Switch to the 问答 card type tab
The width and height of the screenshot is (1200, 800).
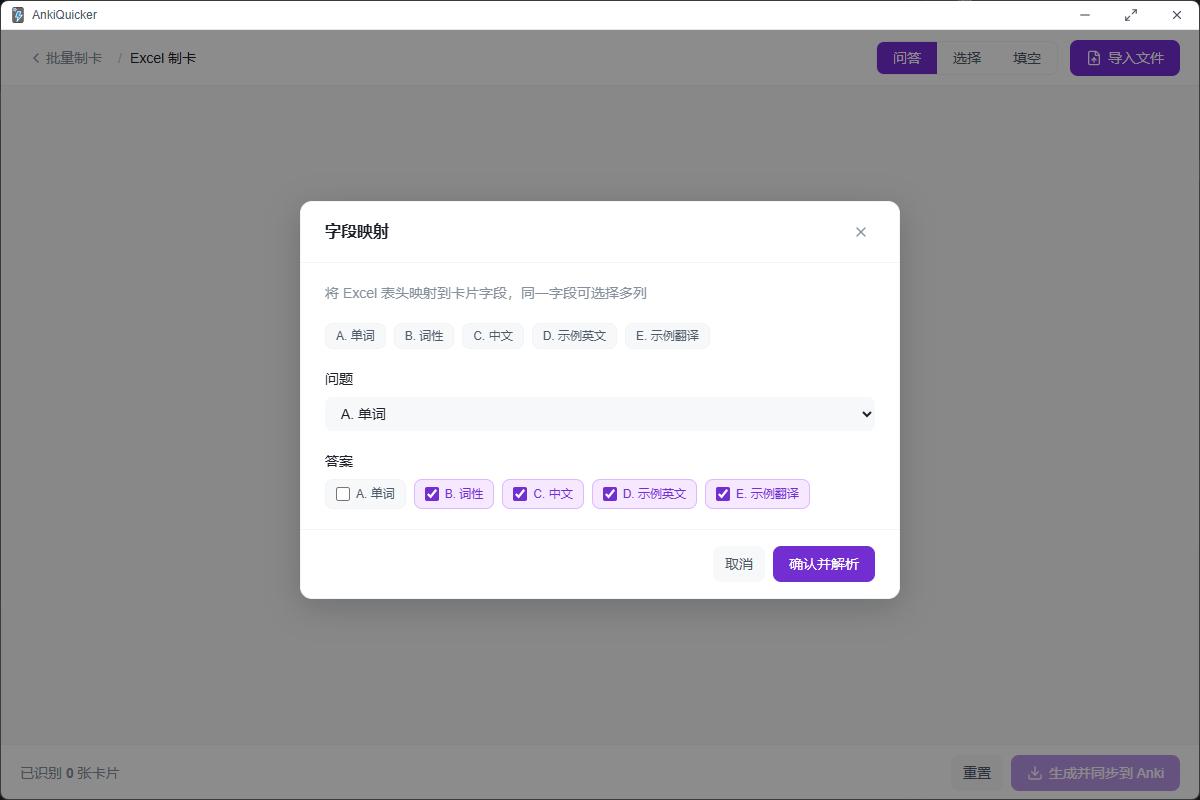tap(907, 58)
